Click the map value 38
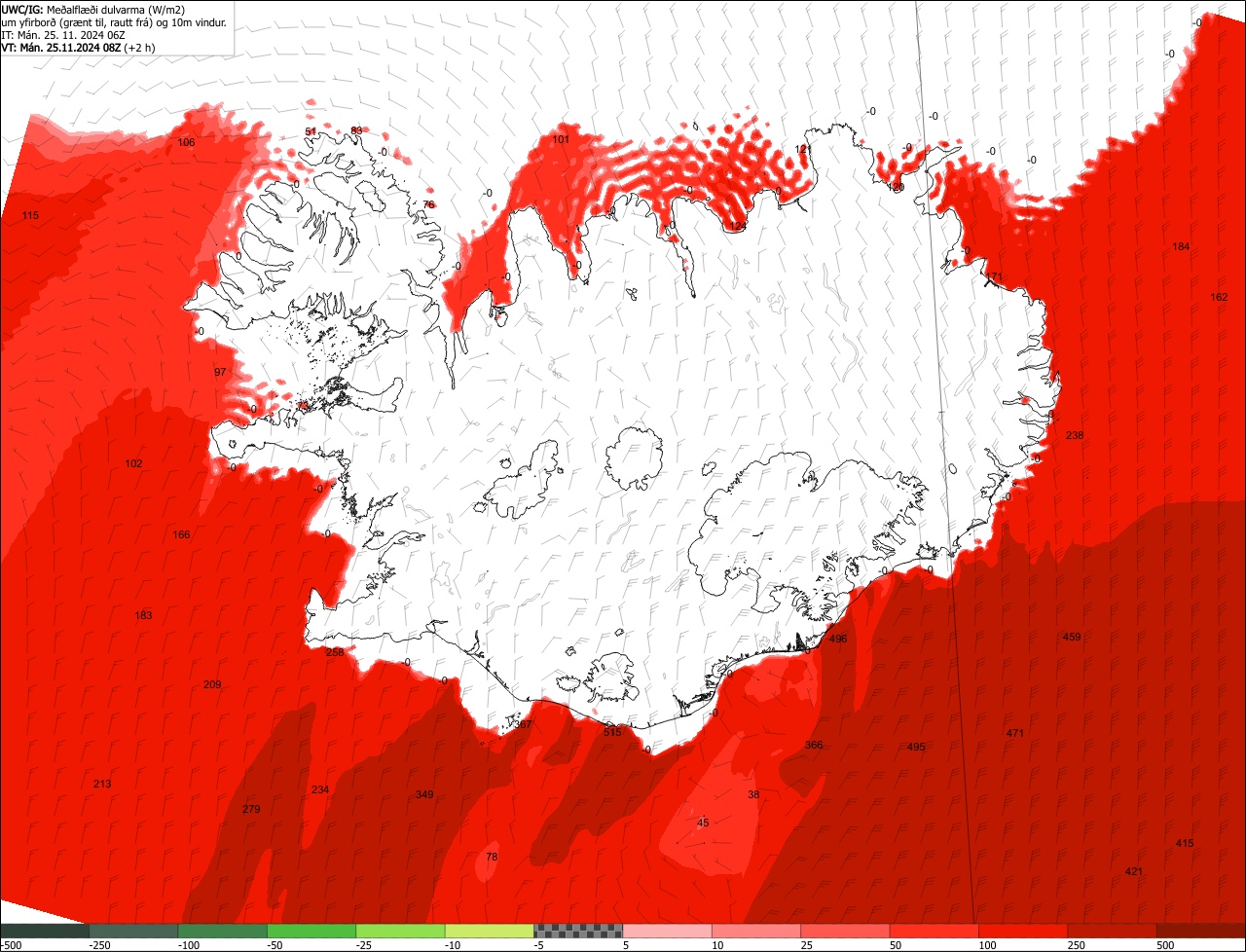Image resolution: width=1246 pixels, height=952 pixels. tap(753, 794)
